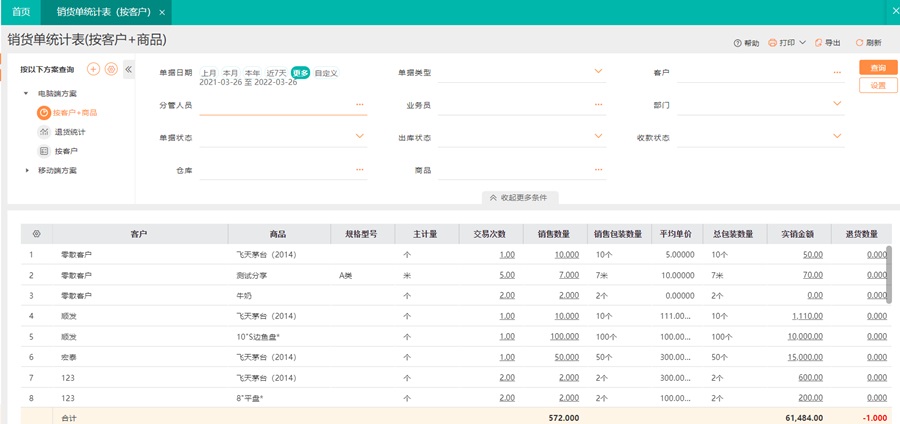Click the 退货数量 column header
Viewport: 900px width, 424px height.
coord(862,234)
